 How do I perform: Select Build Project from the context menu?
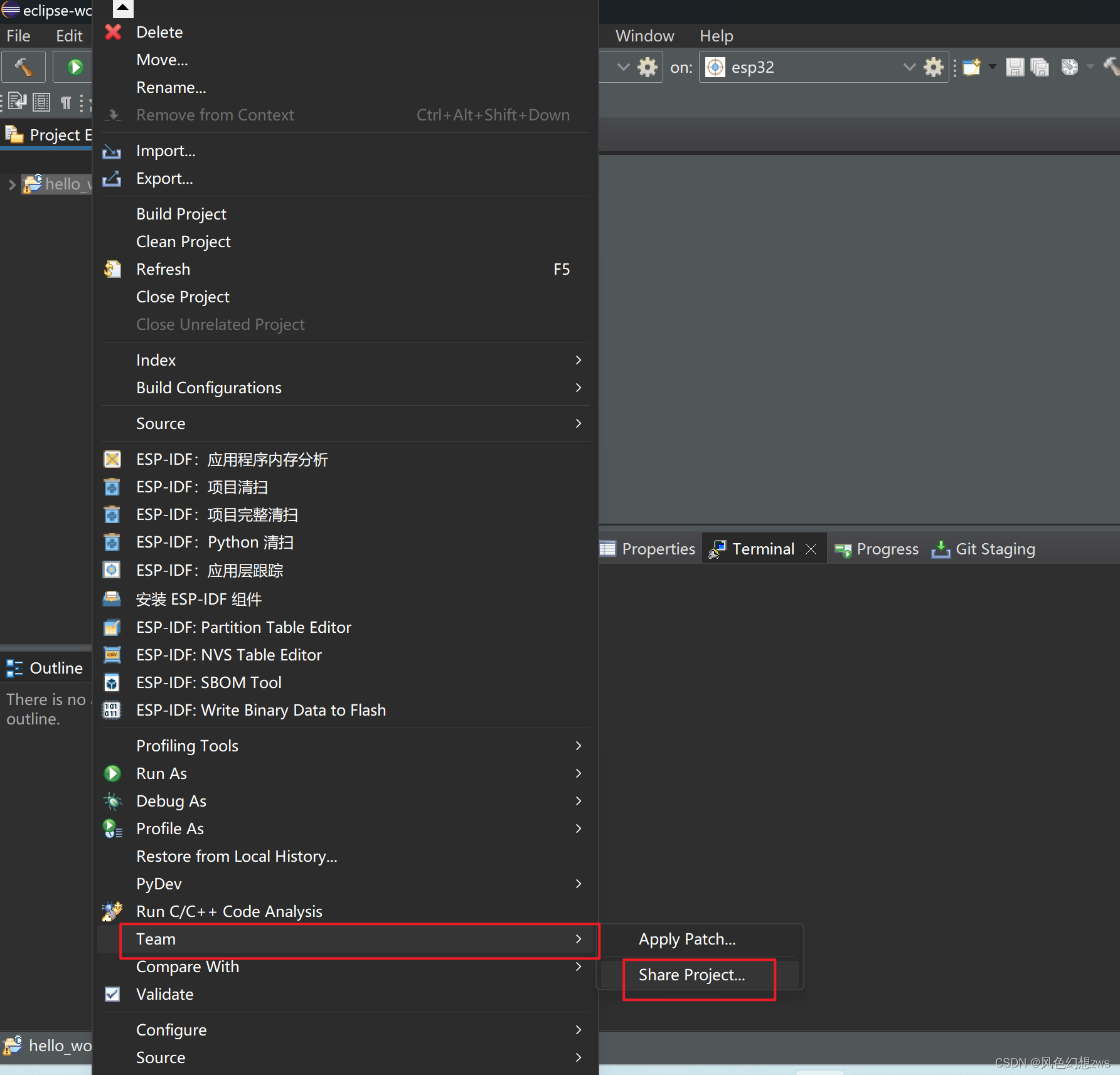[x=181, y=213]
